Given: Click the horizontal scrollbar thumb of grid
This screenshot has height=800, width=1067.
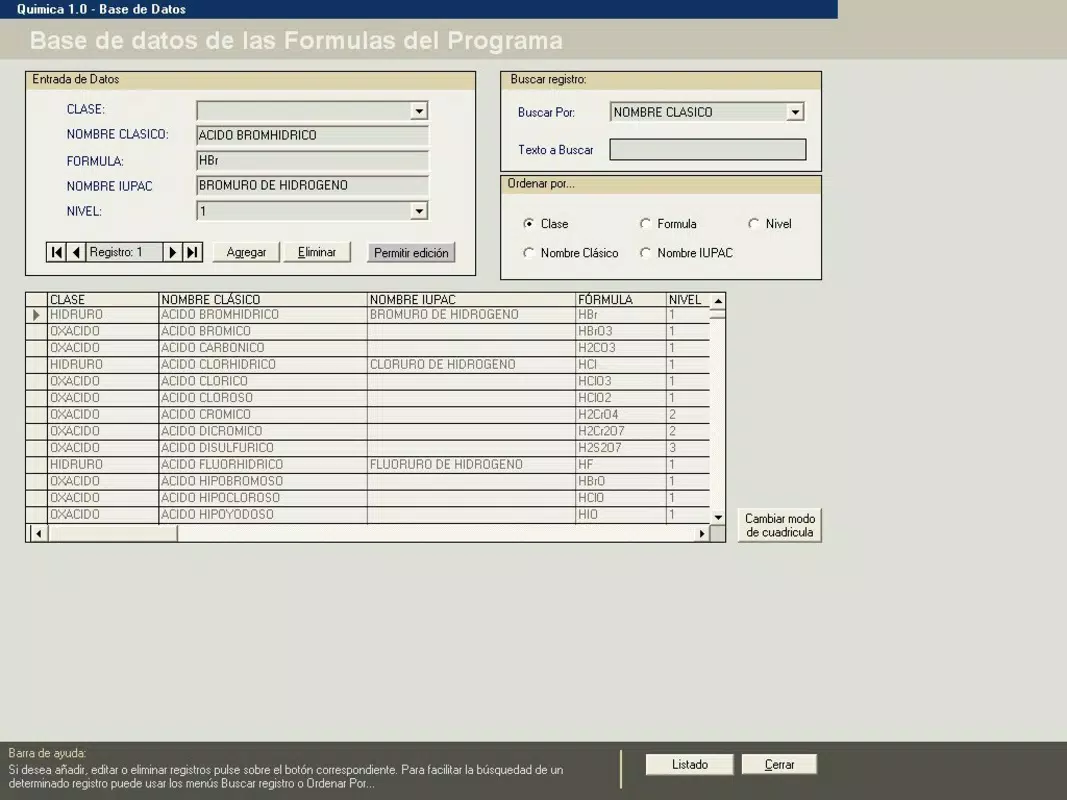Looking at the screenshot, I should tap(113, 534).
